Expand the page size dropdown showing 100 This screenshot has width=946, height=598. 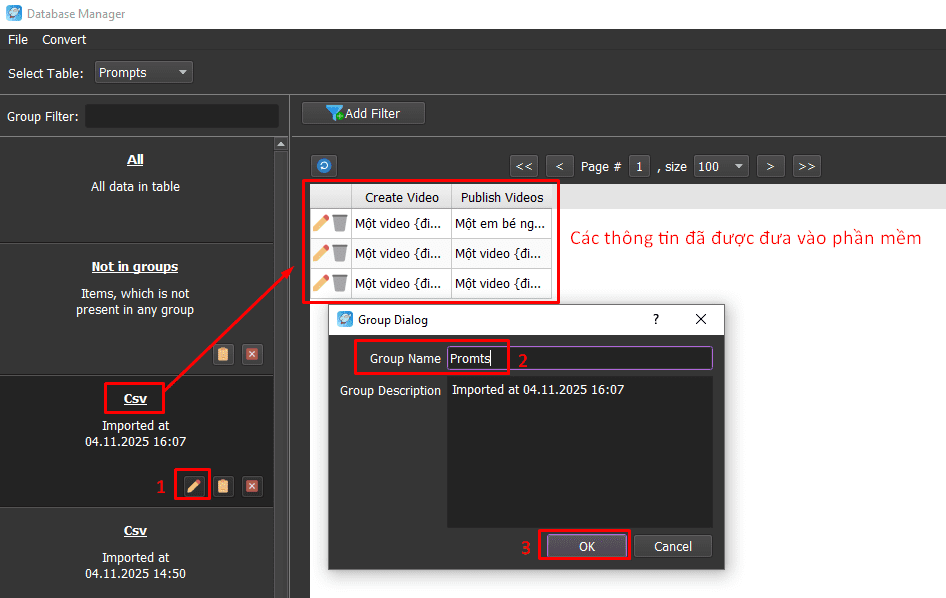tap(721, 166)
